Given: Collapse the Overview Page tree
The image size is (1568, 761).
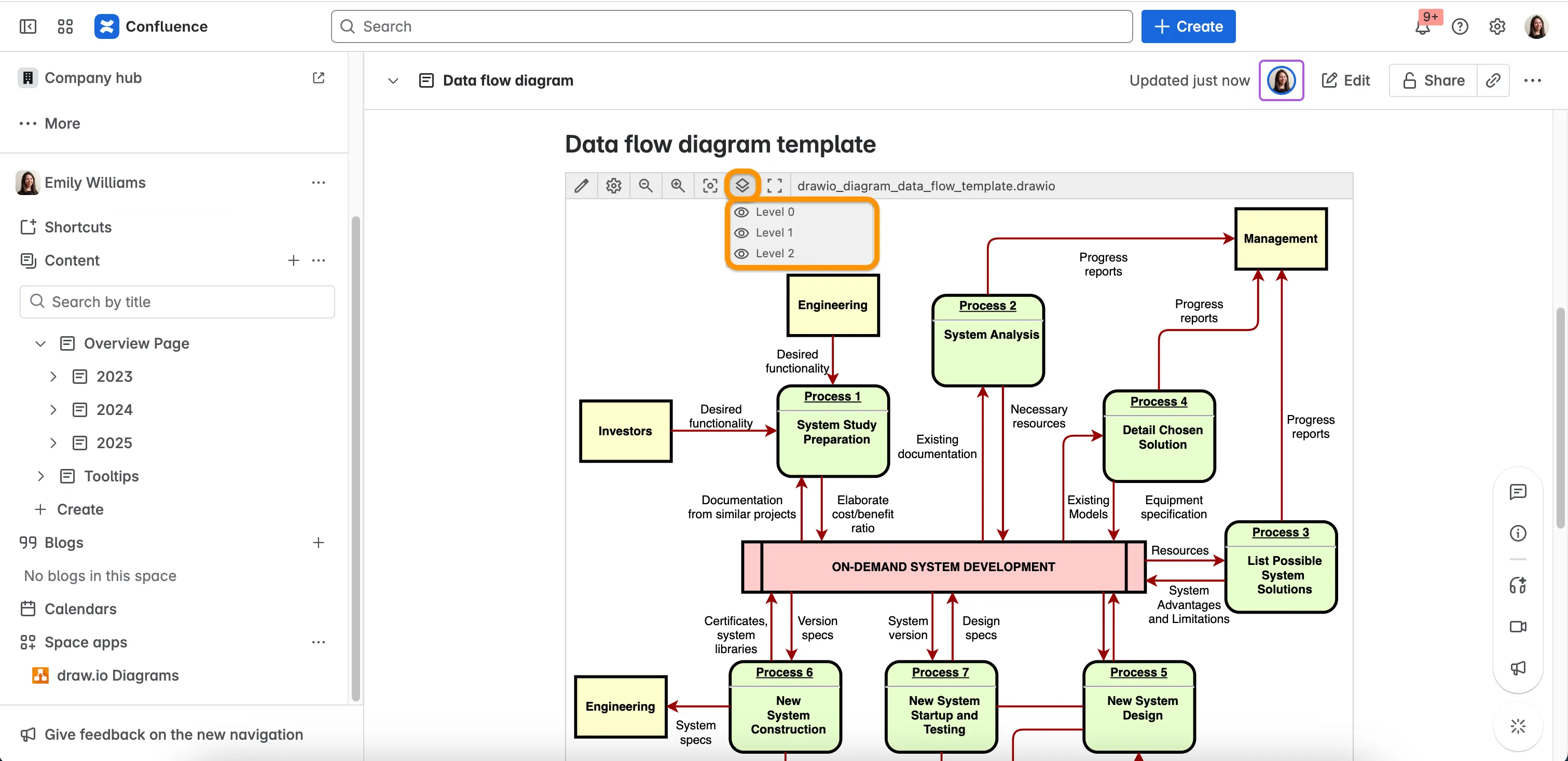Looking at the screenshot, I should click(39, 343).
